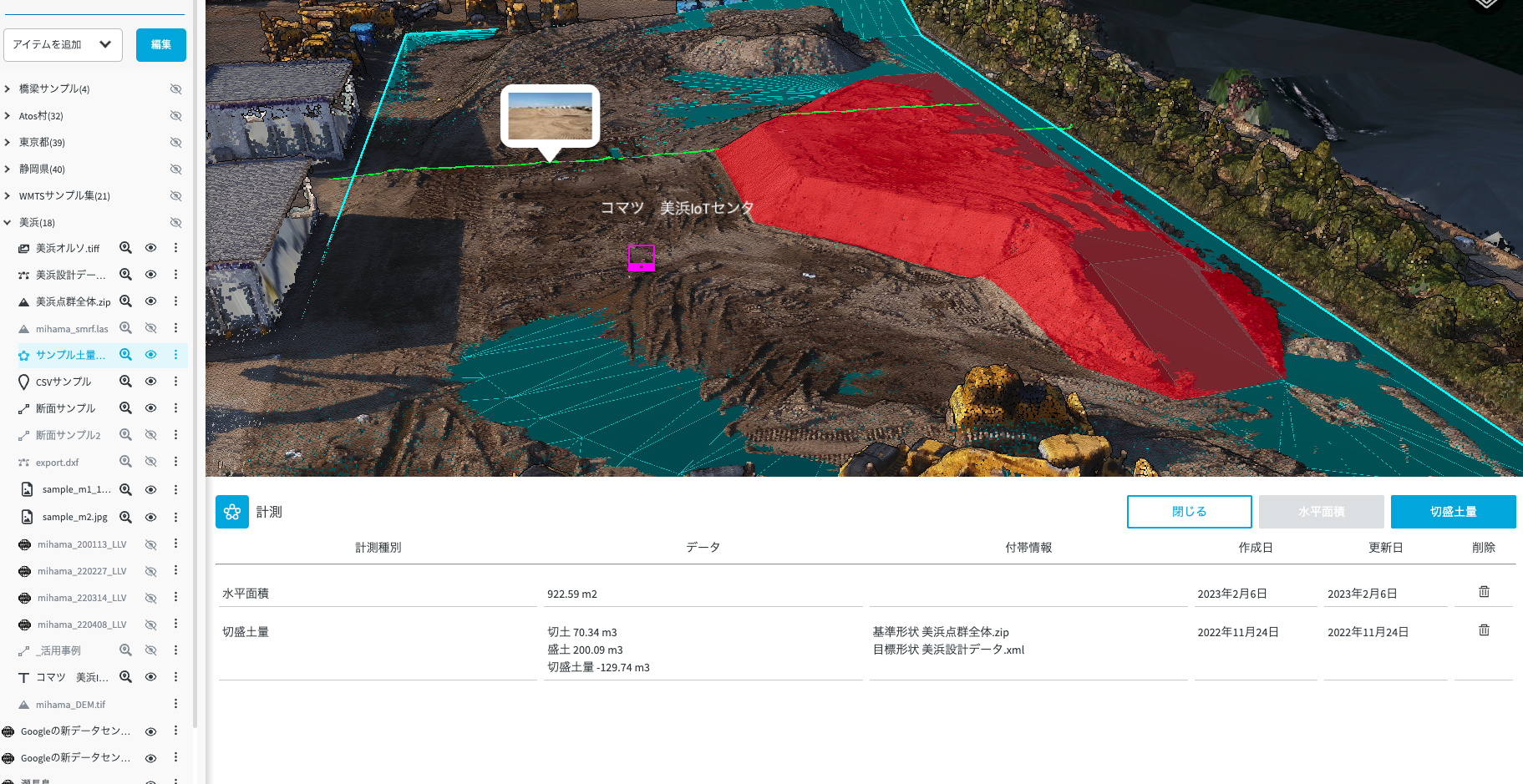Image resolution: width=1523 pixels, height=784 pixels.
Task: Collapse the 美浜 group
Action: [8, 223]
